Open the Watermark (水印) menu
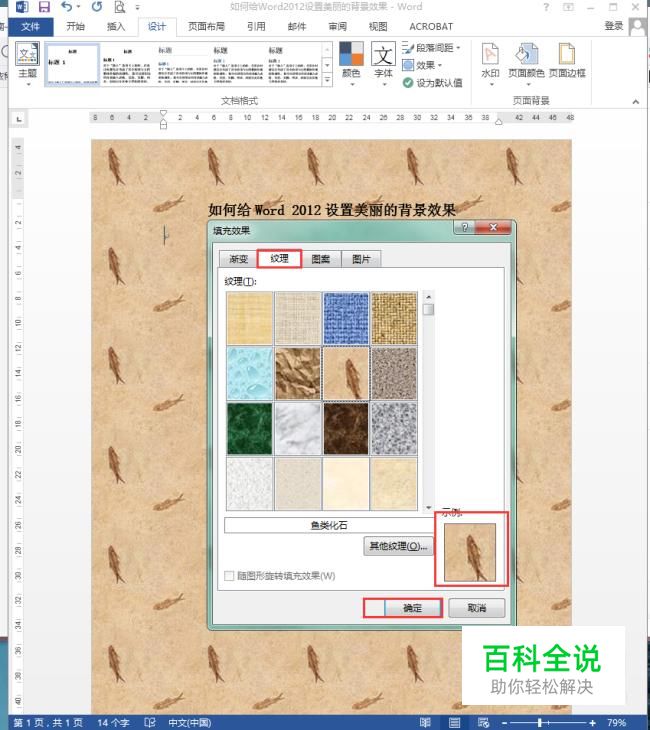Image resolution: width=650 pixels, height=730 pixels. point(490,64)
